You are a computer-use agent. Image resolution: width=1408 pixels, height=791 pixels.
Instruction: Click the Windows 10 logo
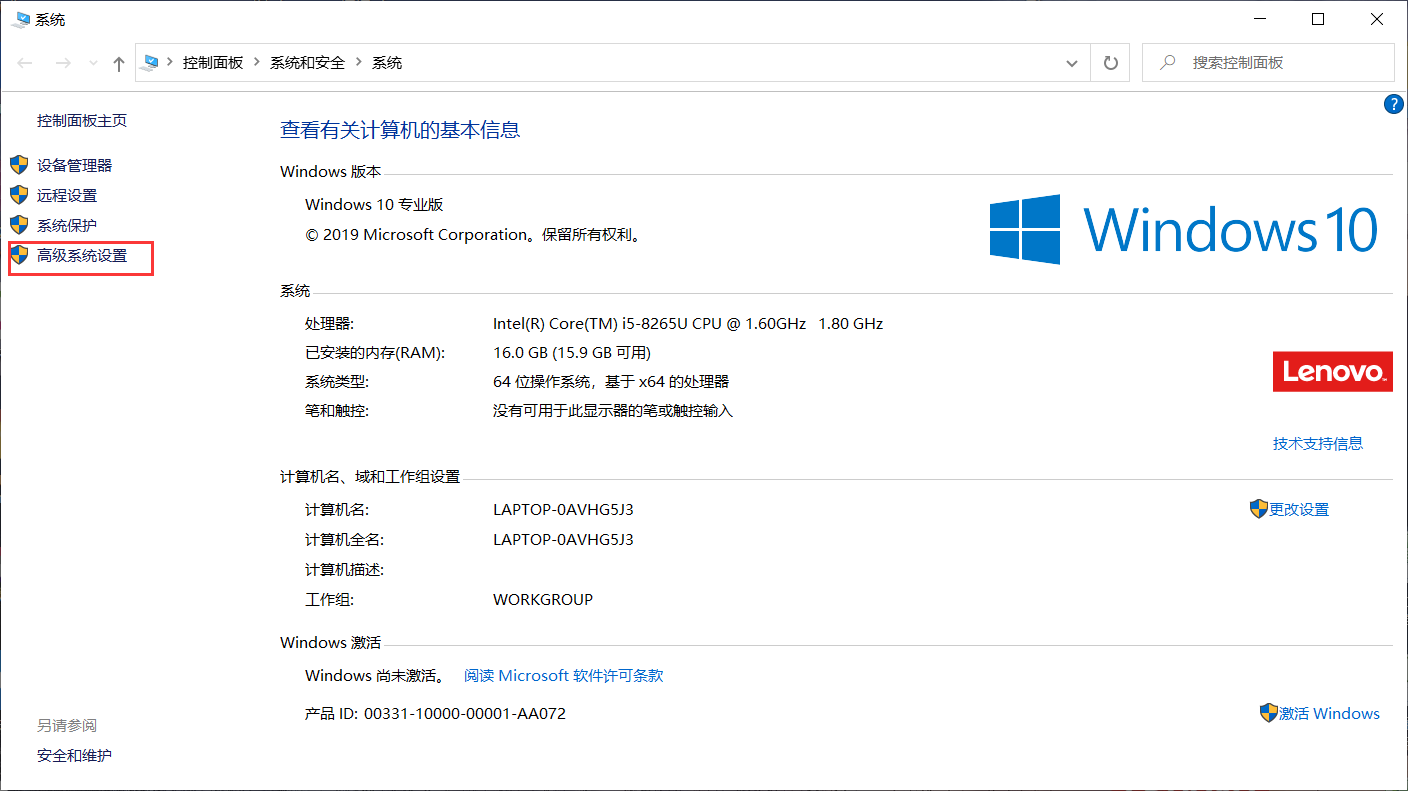point(1185,229)
